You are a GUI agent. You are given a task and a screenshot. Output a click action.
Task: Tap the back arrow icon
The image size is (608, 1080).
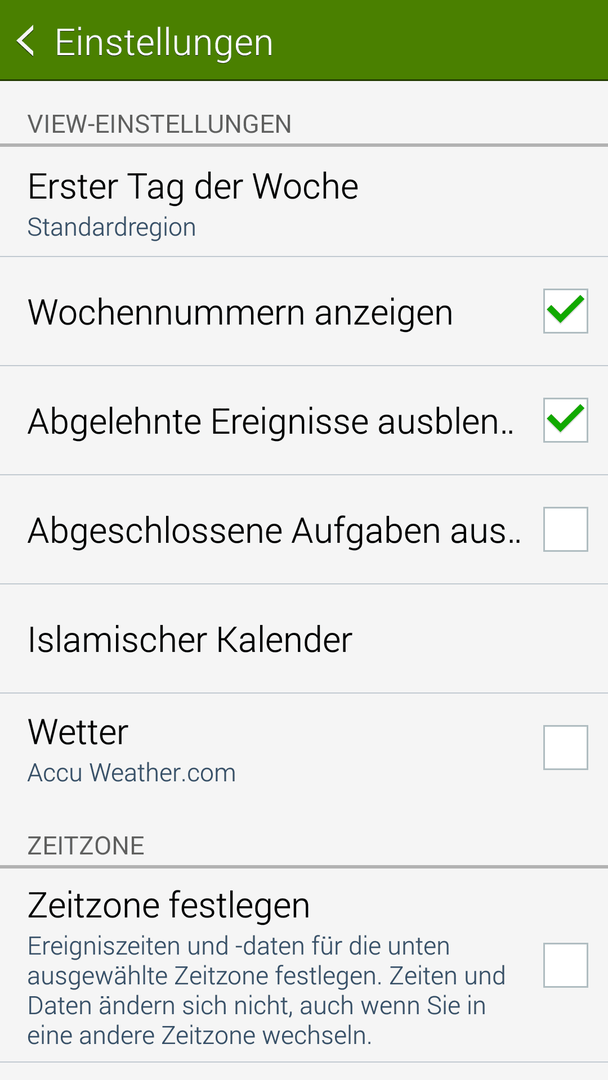(25, 41)
